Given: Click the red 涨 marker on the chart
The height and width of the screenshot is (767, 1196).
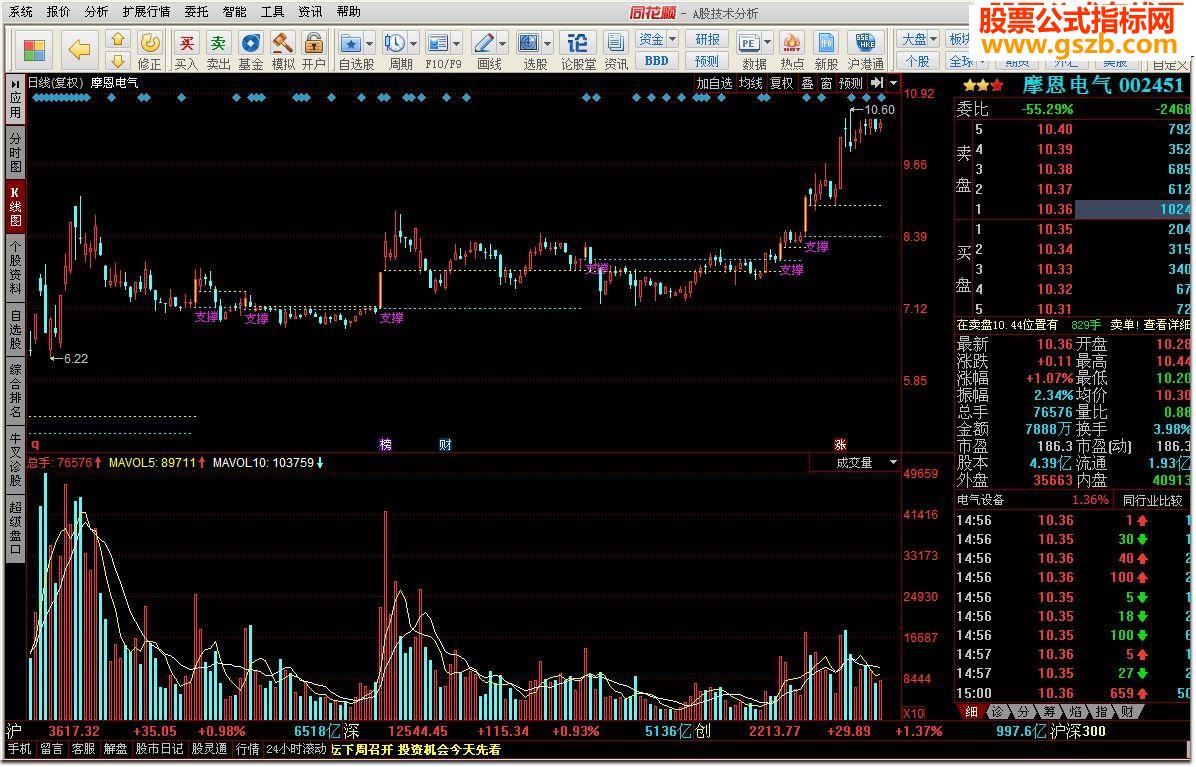Looking at the screenshot, I should [x=840, y=444].
